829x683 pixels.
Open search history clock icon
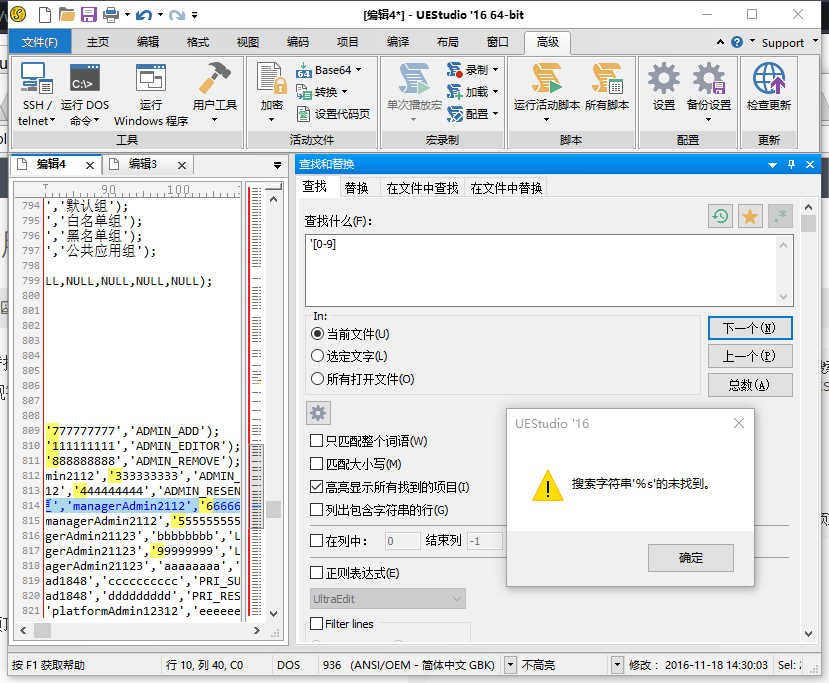(720, 216)
